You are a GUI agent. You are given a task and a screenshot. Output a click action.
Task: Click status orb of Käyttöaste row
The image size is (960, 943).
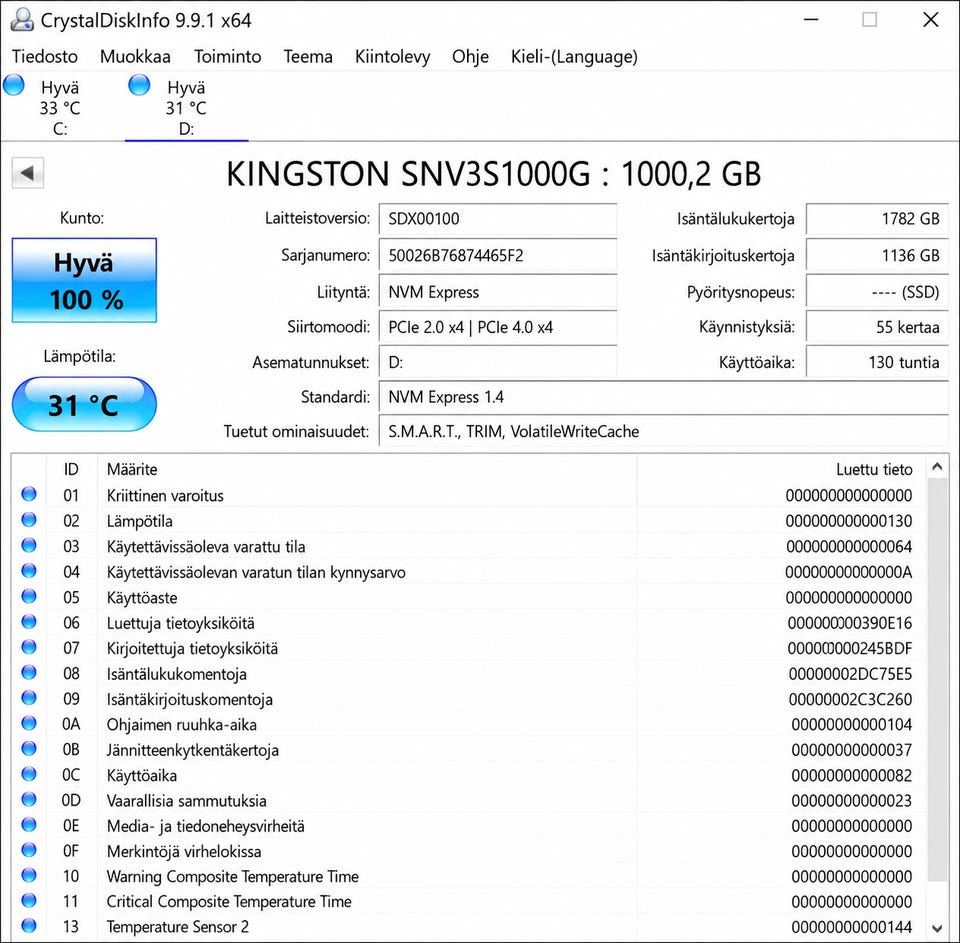[x=29, y=596]
